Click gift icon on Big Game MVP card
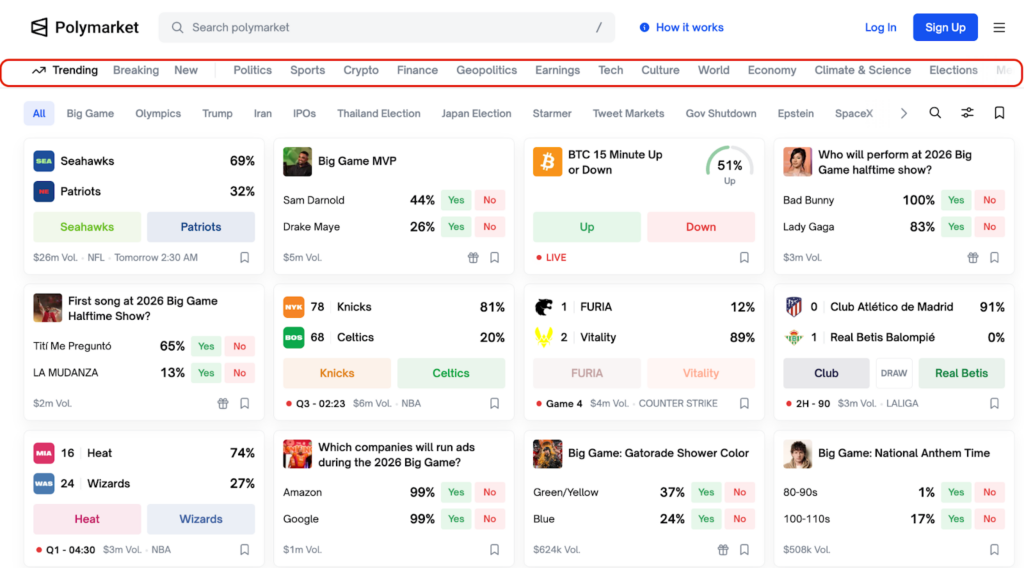This screenshot has height=568, width=1024. coord(473,257)
